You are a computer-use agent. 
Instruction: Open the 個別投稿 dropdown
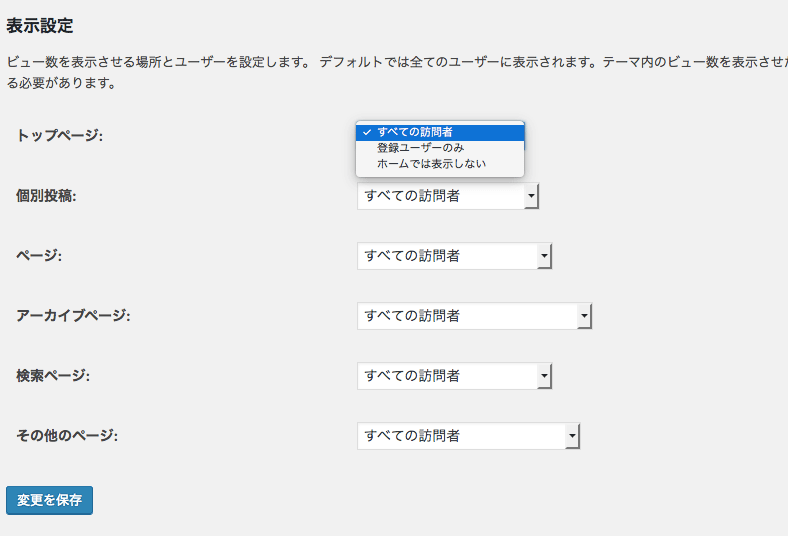(x=448, y=196)
